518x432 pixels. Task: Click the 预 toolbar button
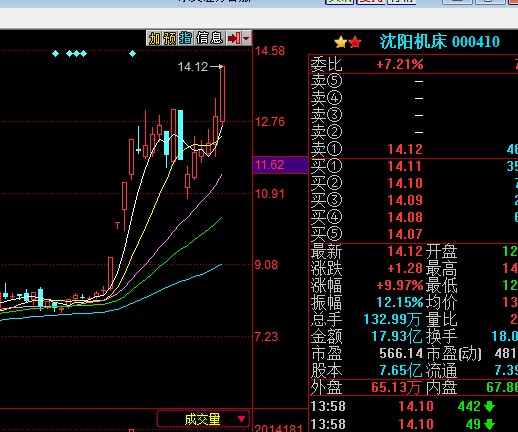(x=169, y=38)
